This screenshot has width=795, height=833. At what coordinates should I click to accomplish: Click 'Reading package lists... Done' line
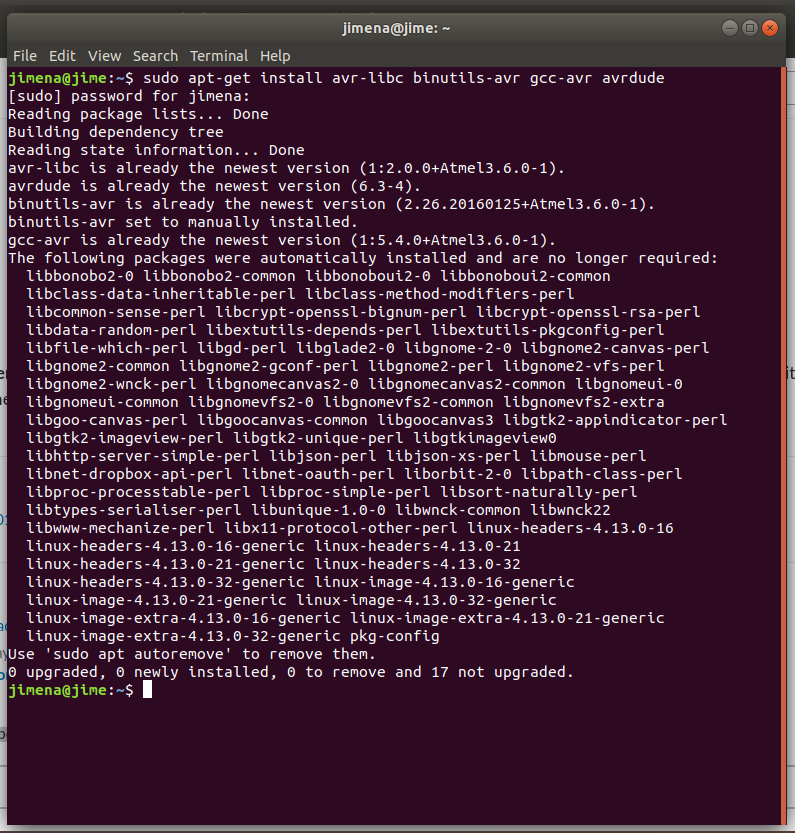[138, 114]
